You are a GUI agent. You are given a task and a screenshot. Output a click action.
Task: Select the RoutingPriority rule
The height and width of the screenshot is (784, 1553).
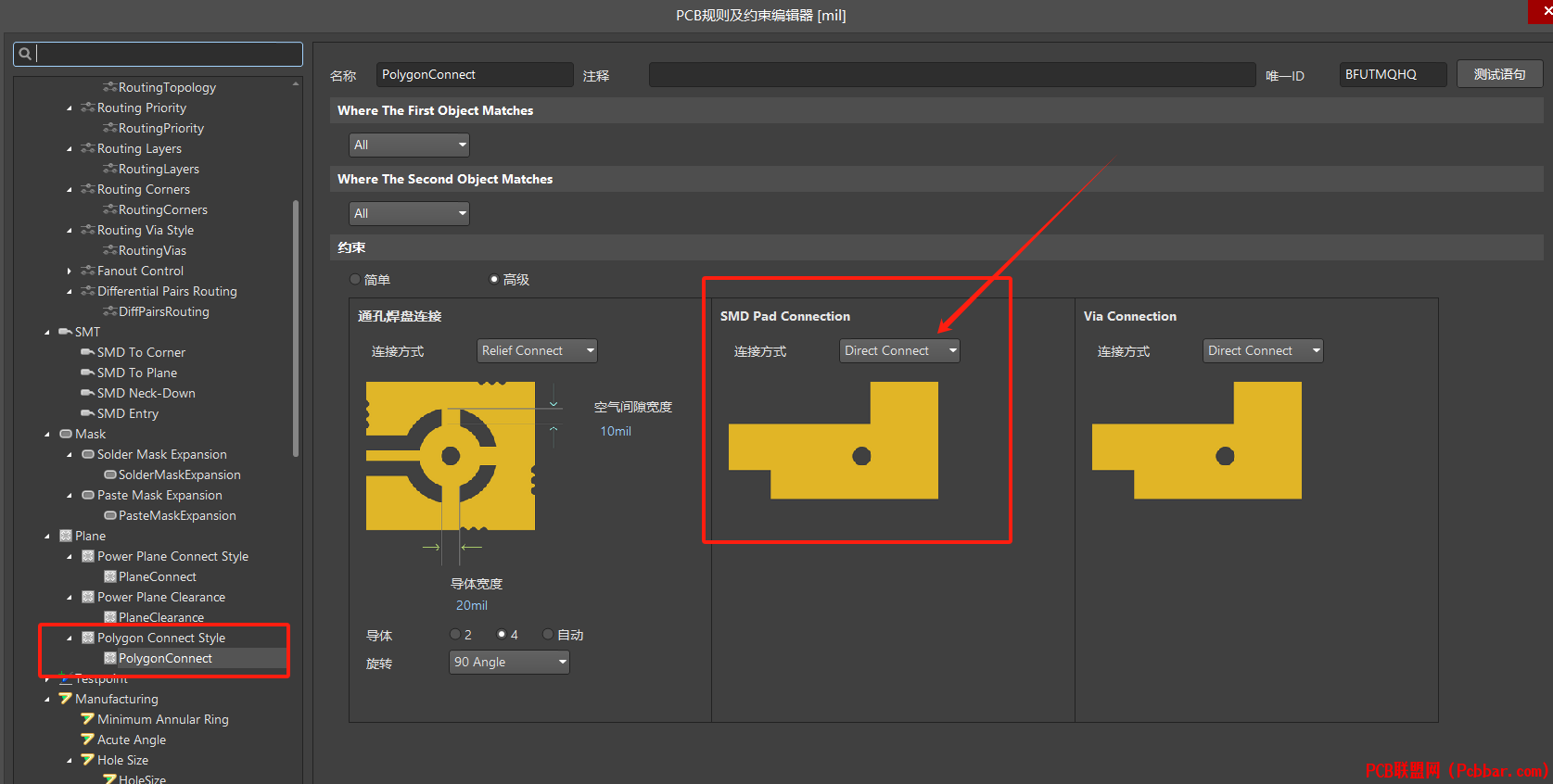click(161, 128)
